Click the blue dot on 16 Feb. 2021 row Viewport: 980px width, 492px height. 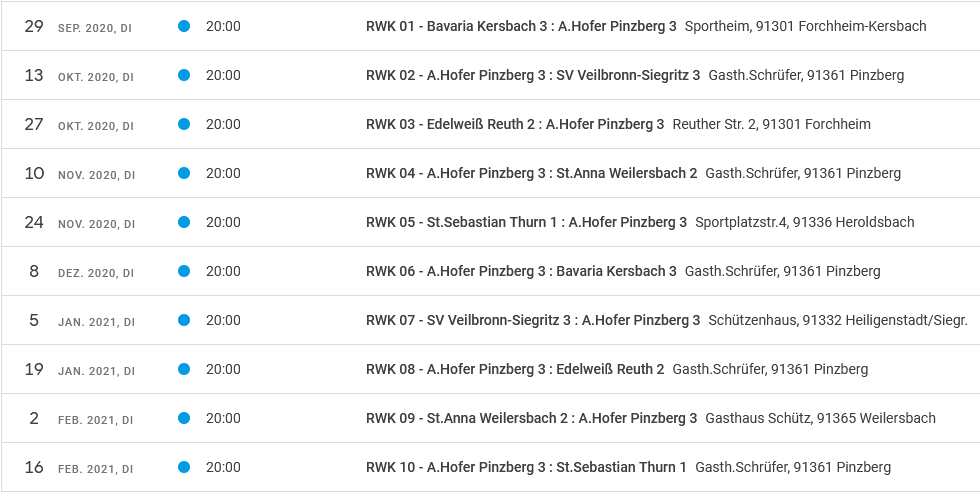(184, 467)
